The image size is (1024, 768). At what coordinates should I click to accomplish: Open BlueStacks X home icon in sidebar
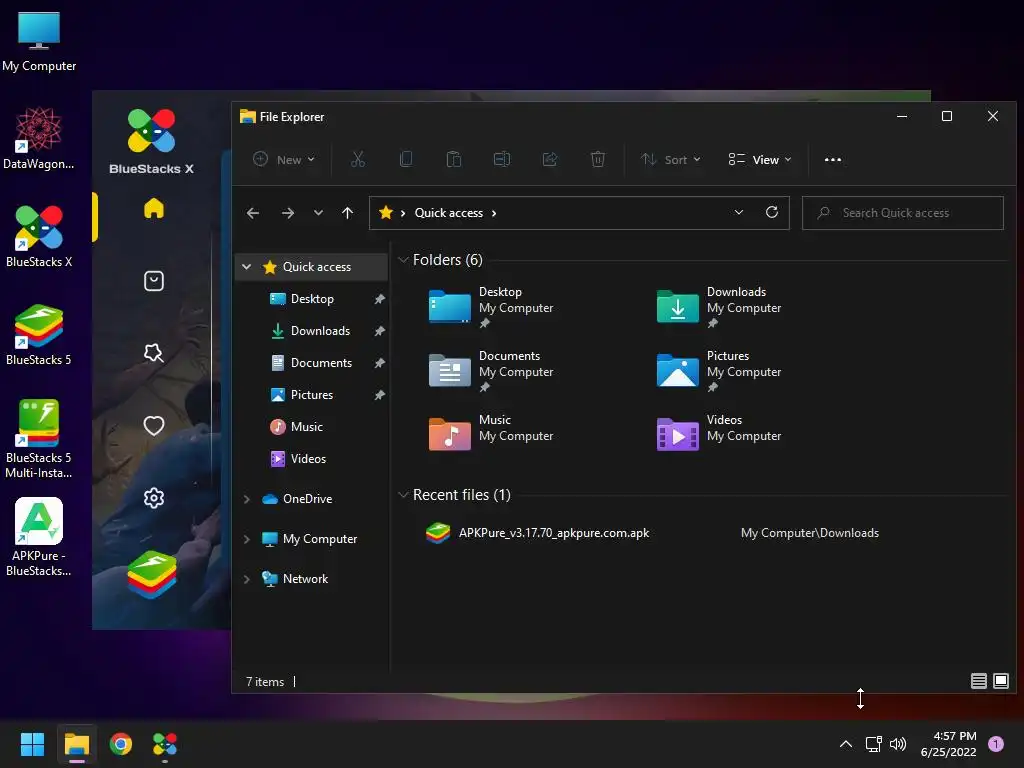153,208
